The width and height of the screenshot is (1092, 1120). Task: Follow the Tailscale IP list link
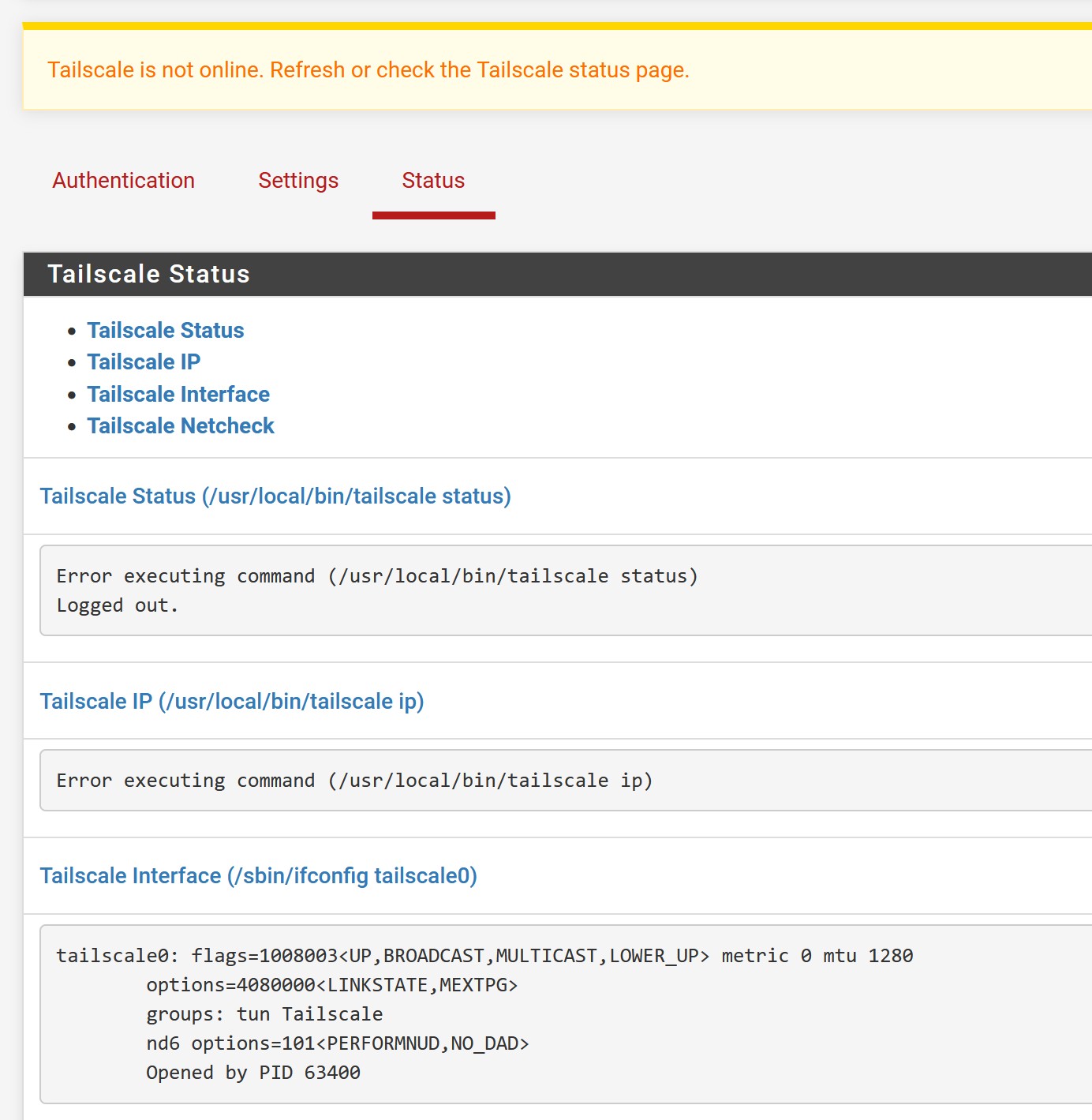(144, 361)
